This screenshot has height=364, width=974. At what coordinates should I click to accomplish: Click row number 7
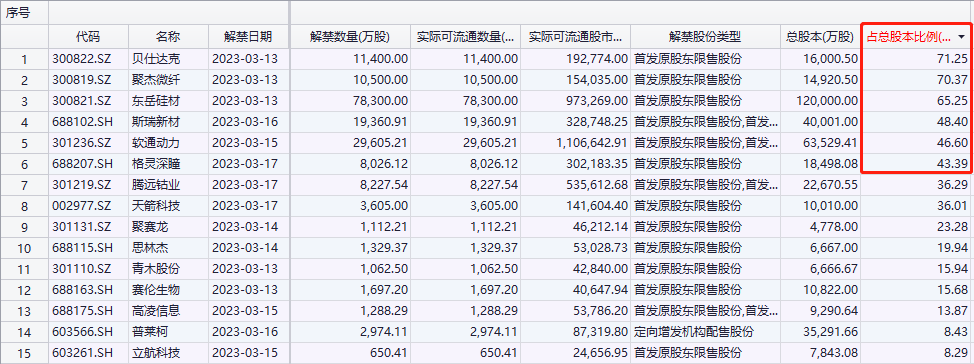24,186
